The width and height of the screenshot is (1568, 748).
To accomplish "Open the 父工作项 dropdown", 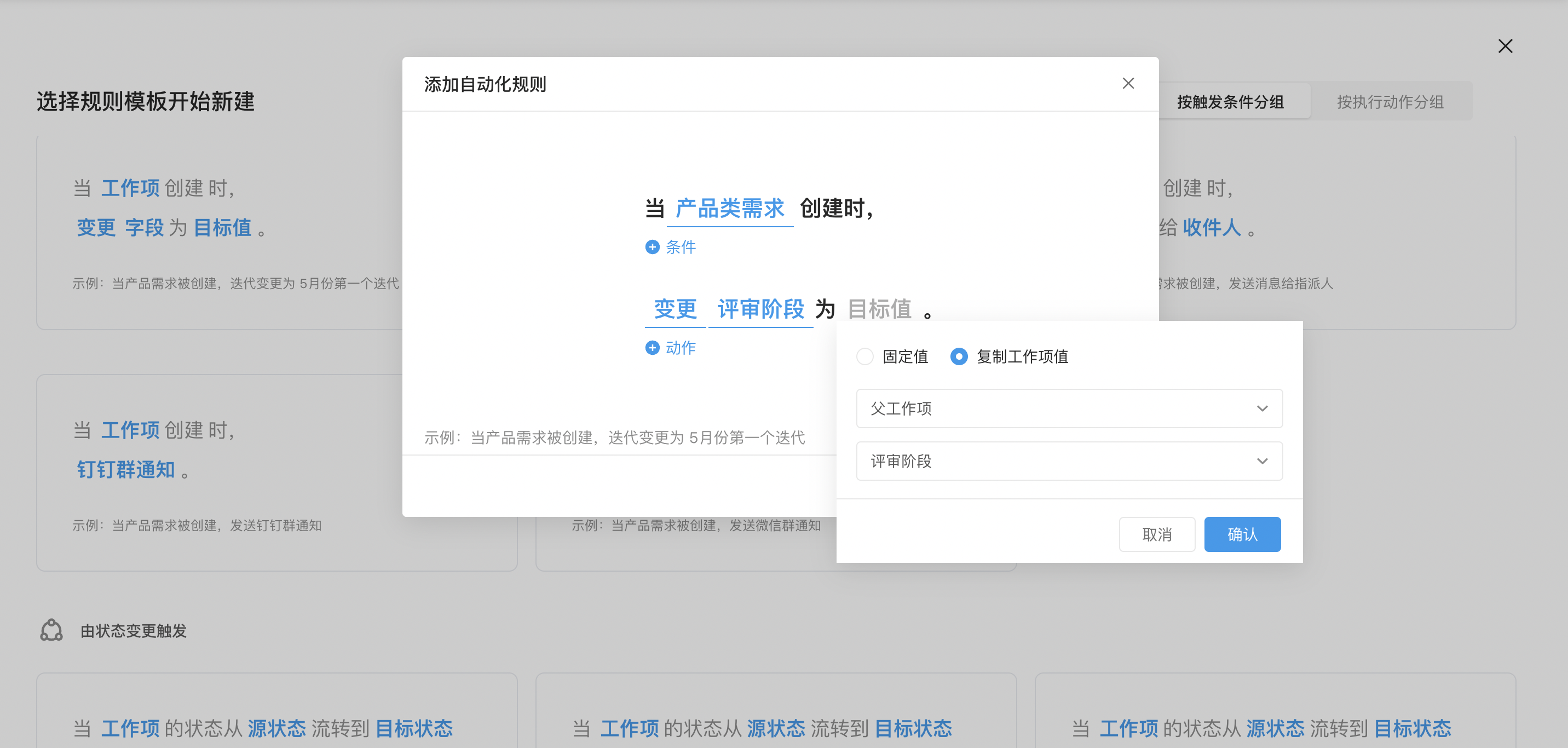I will click(1069, 408).
